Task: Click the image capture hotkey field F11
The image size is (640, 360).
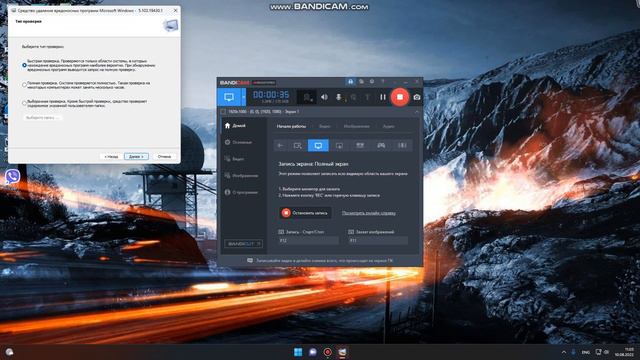Action: tap(378, 241)
